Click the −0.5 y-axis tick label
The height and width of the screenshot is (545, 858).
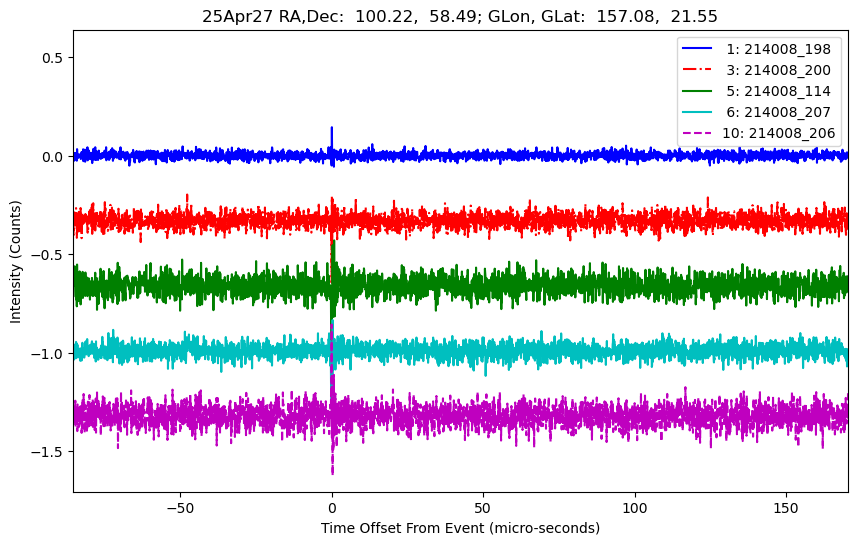(x=49, y=255)
